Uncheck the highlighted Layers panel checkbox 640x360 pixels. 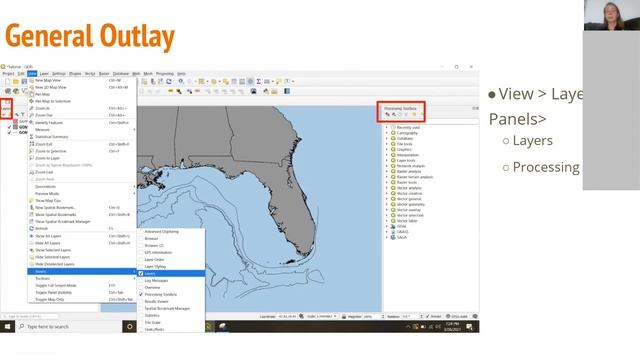(141, 273)
